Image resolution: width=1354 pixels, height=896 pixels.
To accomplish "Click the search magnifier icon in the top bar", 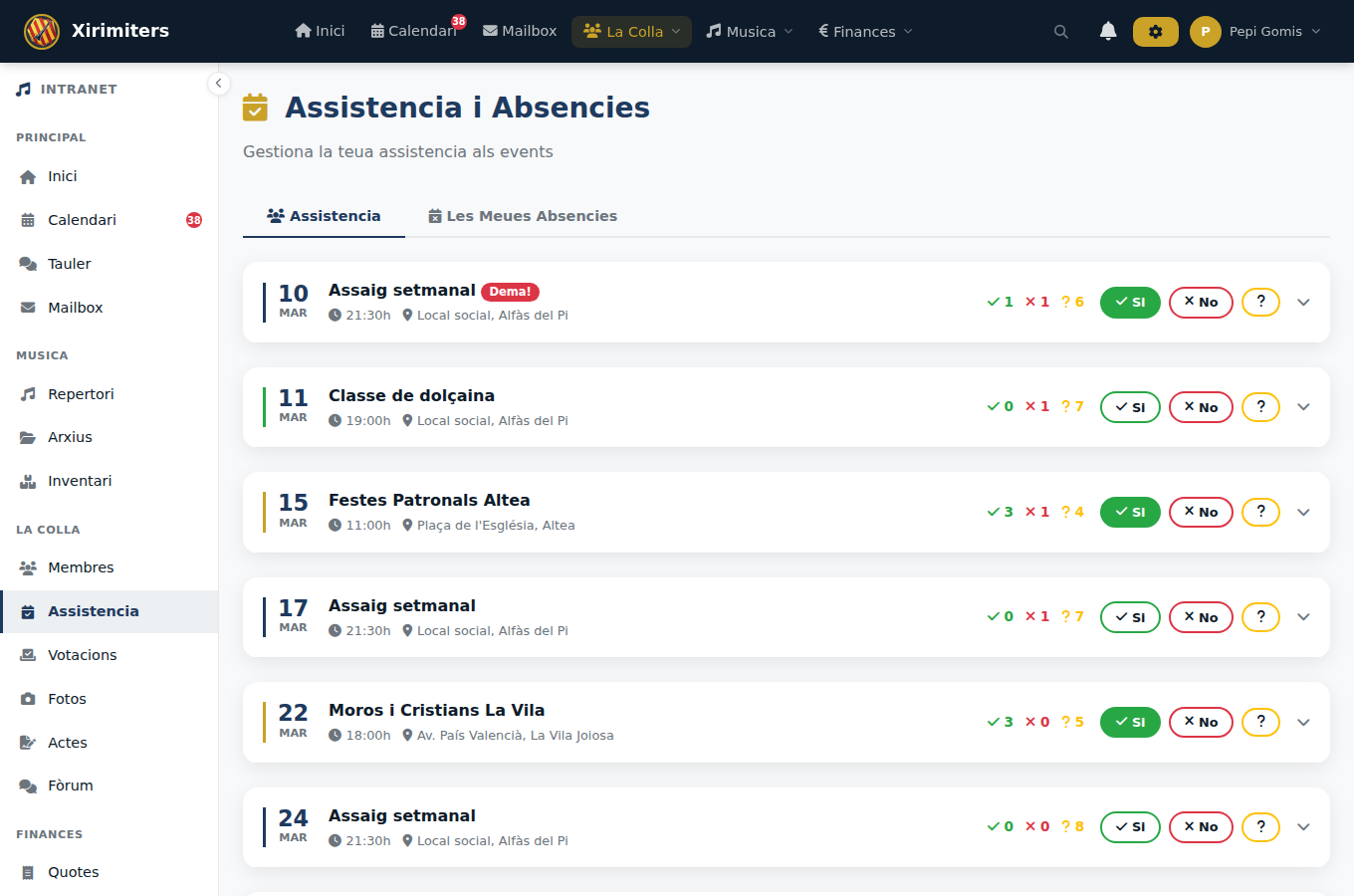I will pyautogui.click(x=1061, y=32).
